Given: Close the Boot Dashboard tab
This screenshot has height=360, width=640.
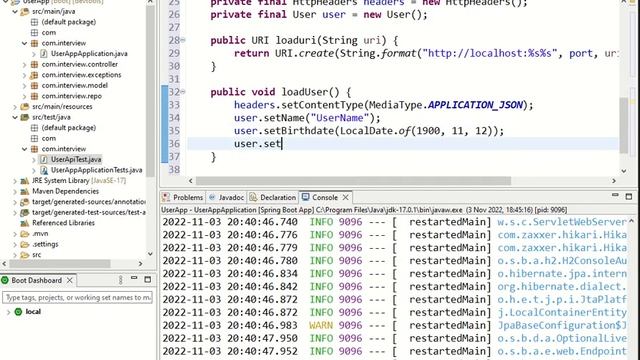Looking at the screenshot, I should coord(70,280).
